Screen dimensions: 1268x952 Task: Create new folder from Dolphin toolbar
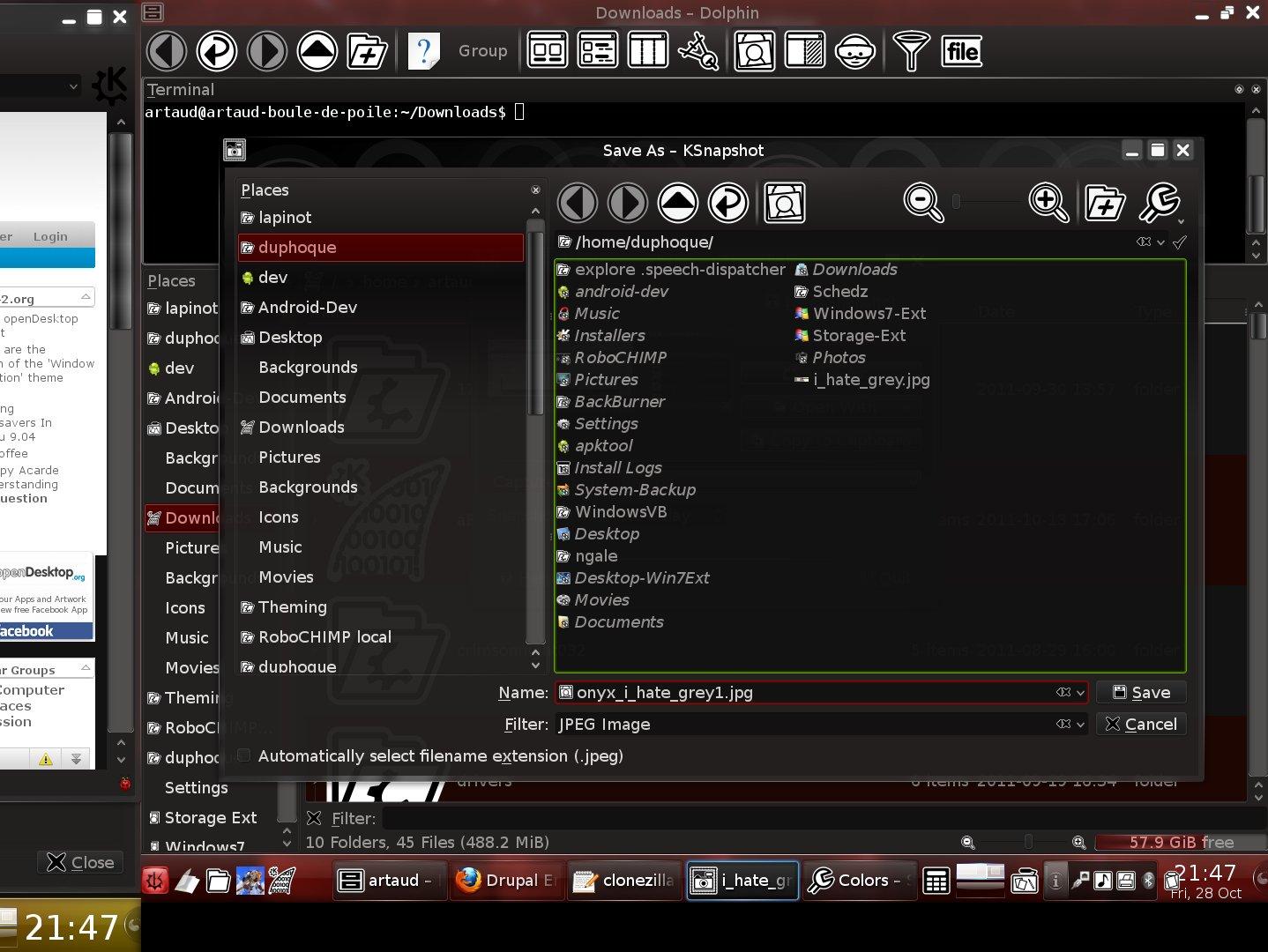(367, 51)
